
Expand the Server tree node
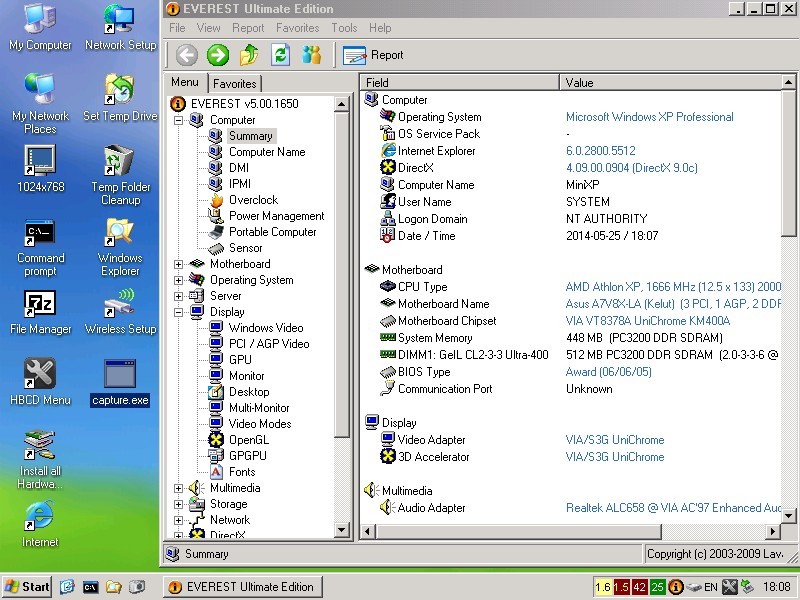click(x=178, y=296)
